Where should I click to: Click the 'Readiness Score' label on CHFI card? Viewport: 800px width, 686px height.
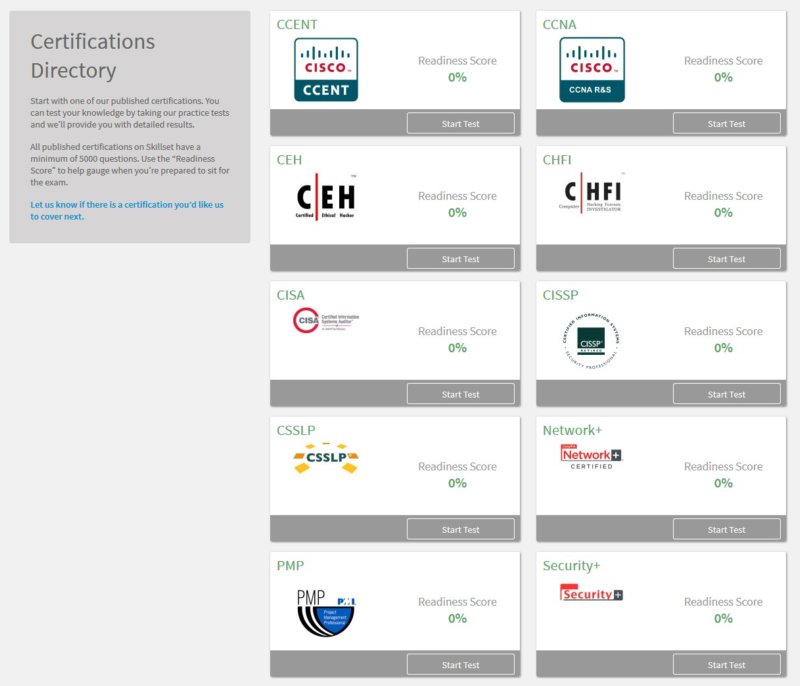pyautogui.click(x=723, y=196)
